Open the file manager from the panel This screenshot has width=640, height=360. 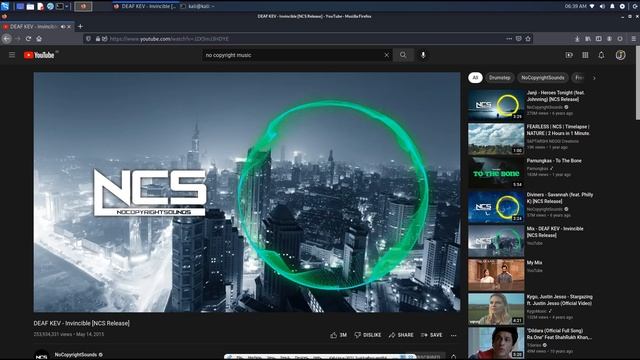[30, 7]
